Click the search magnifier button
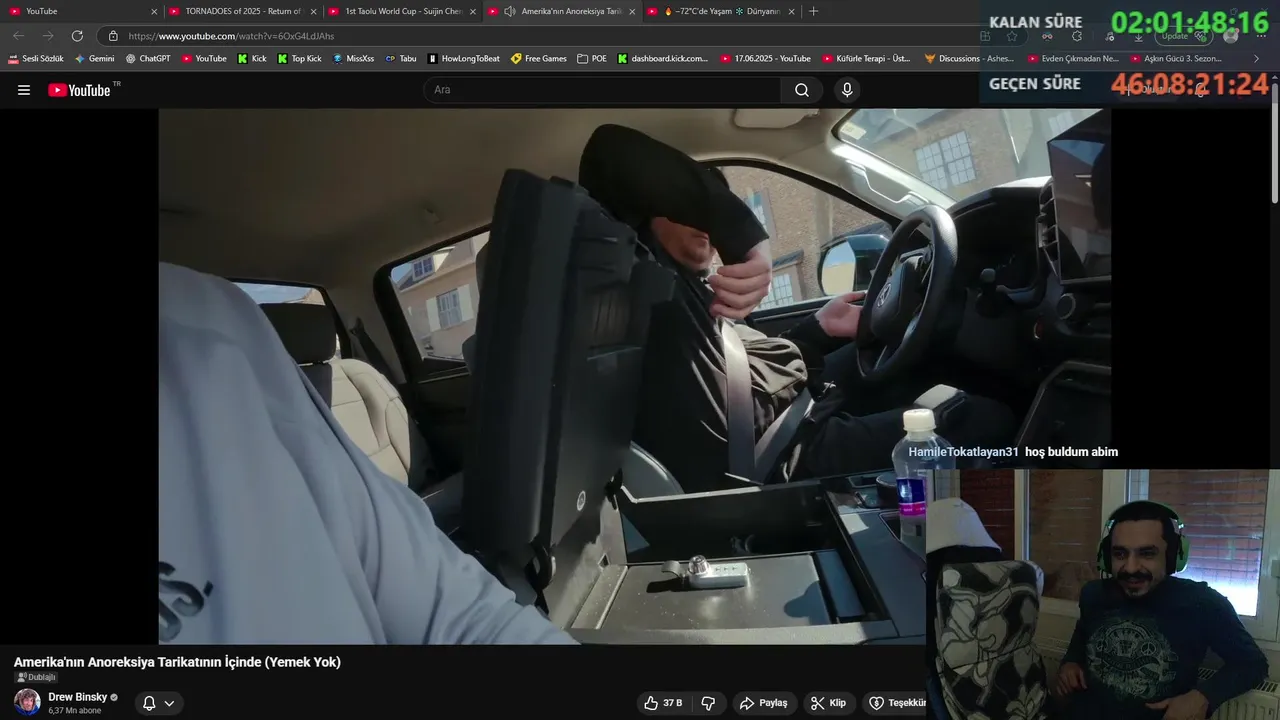This screenshot has height=720, width=1280. pos(802,90)
